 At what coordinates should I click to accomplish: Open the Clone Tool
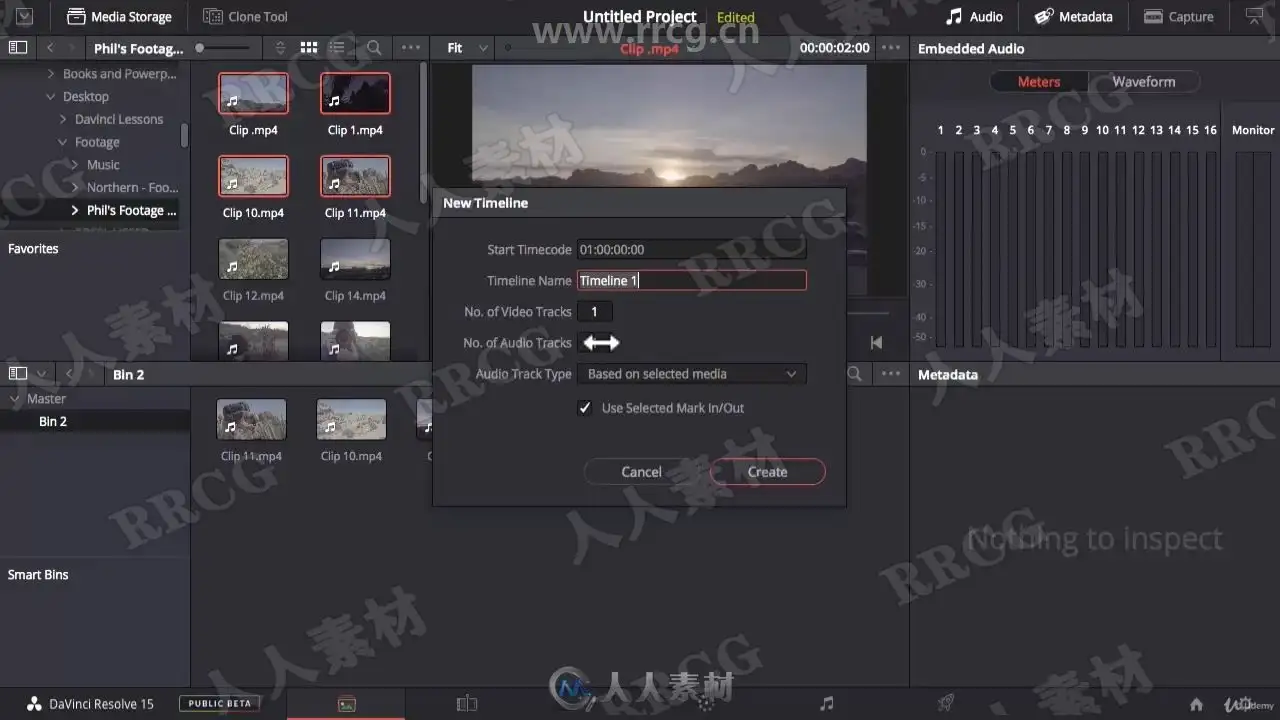pos(245,17)
